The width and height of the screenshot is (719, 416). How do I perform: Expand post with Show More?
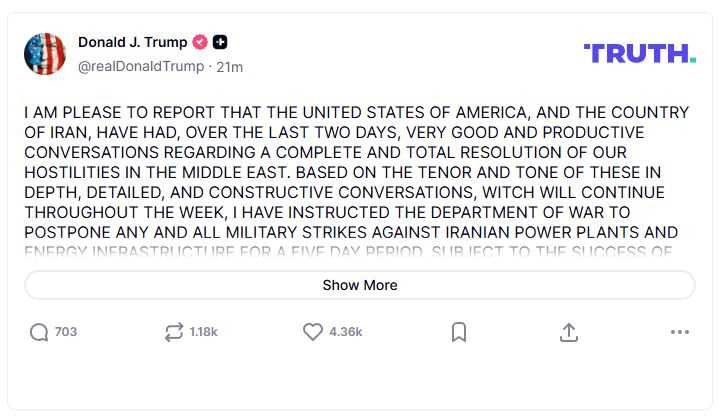(x=359, y=285)
